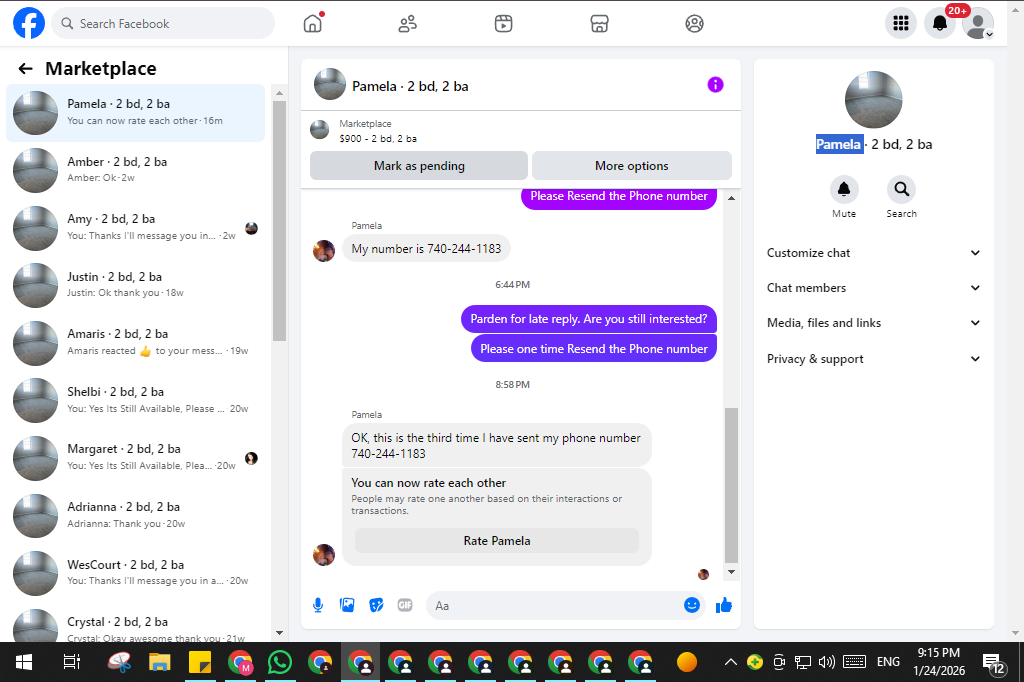Open the Windows action center notifications
Image resolution: width=1024 pixels, height=682 pixels.
994,663
